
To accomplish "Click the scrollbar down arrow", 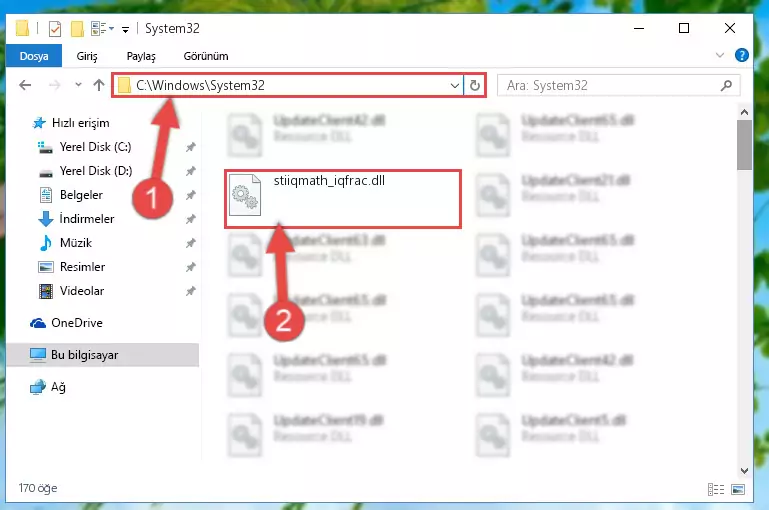I will coord(744,471).
